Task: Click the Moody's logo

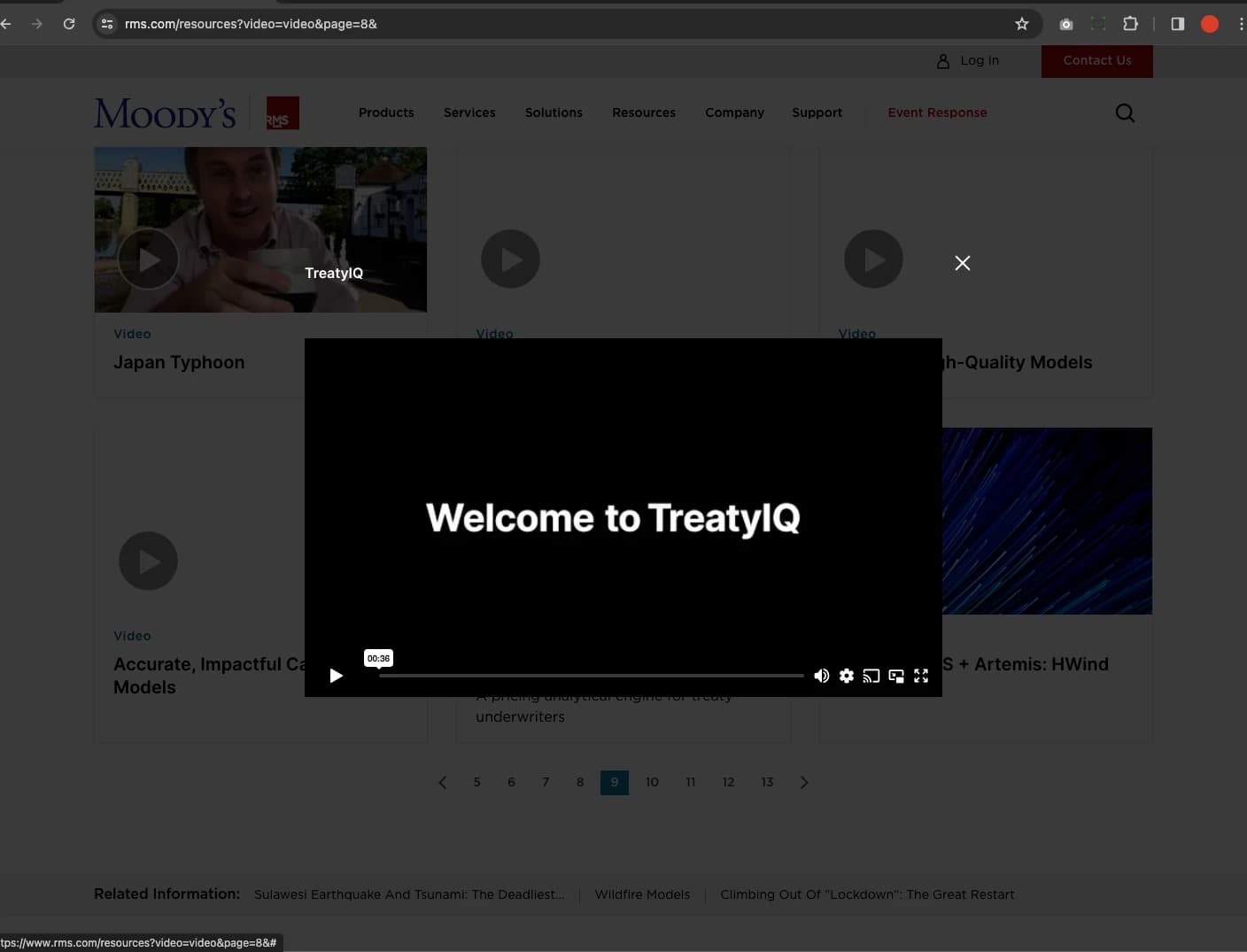Action: [x=165, y=112]
